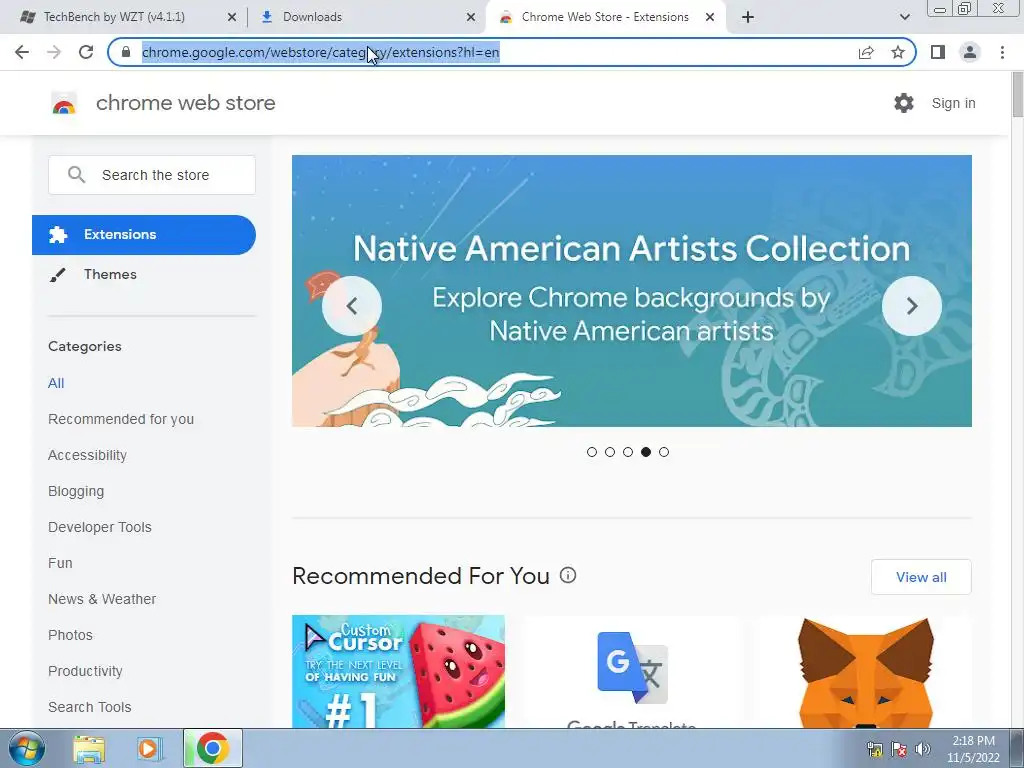Show the next carousel banner
The width and height of the screenshot is (1024, 768).
[912, 306]
